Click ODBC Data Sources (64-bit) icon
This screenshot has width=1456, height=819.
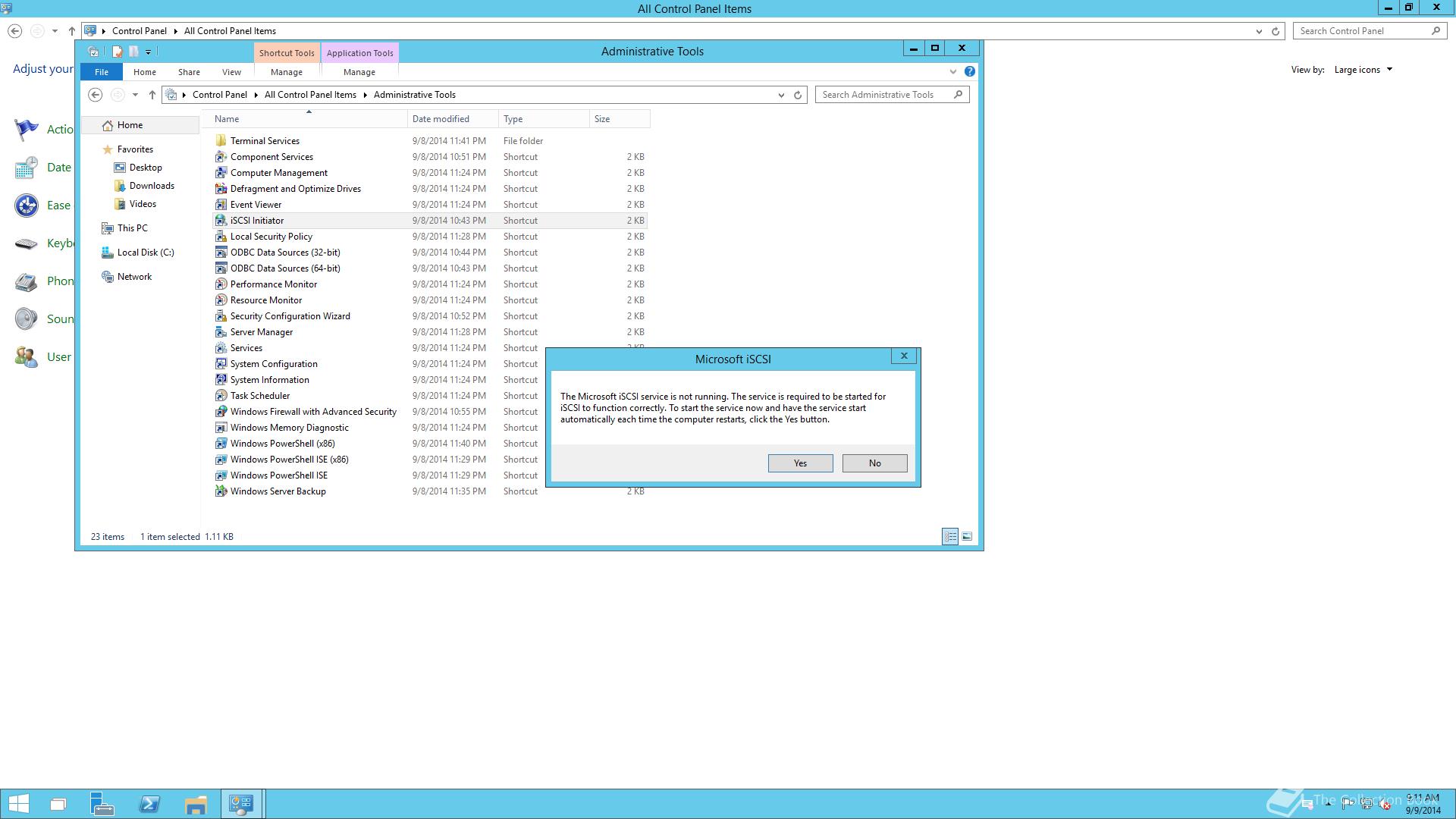pos(221,268)
